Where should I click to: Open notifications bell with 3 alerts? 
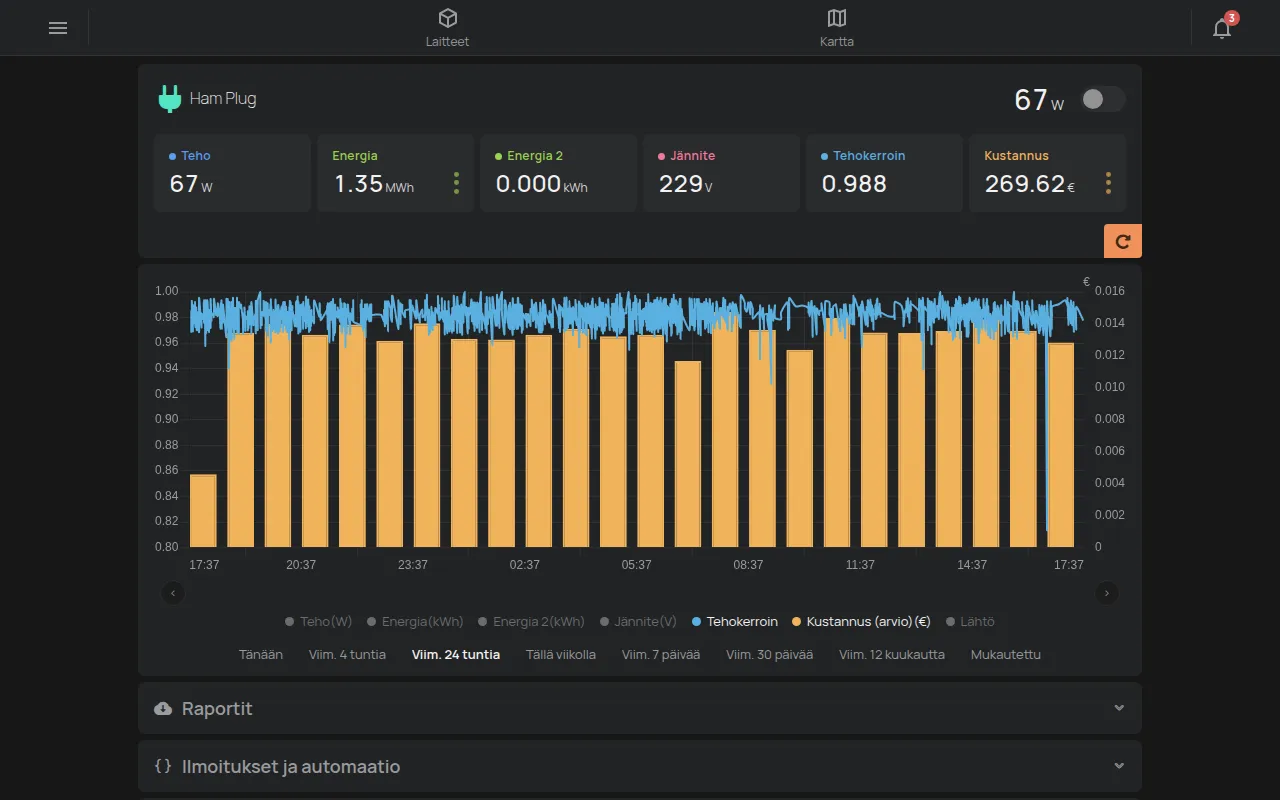[x=1222, y=28]
